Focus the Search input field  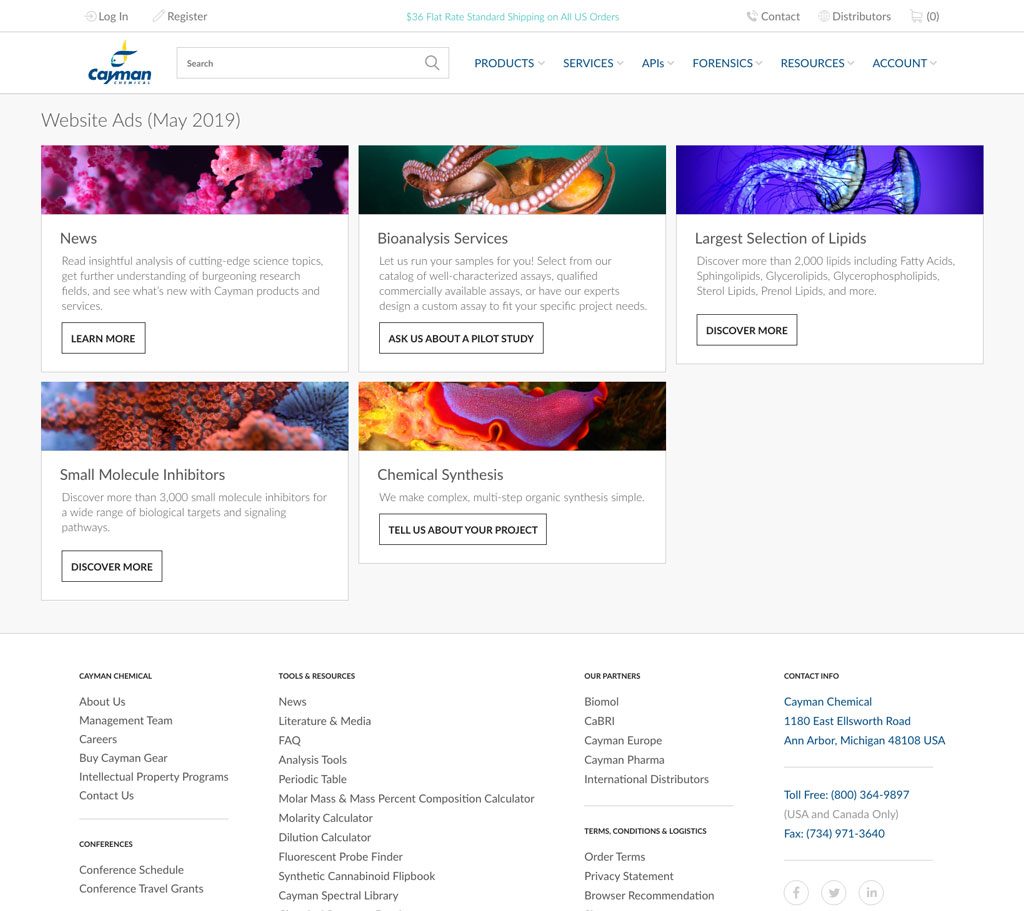tap(300, 63)
